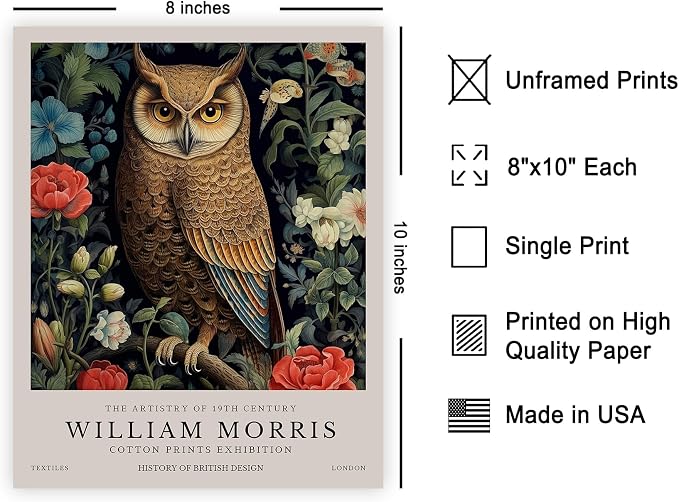Screen dimensions: 679x502
Task: Click the 'WILLIAM MORRIS' title on poster
Action: (x=201, y=430)
